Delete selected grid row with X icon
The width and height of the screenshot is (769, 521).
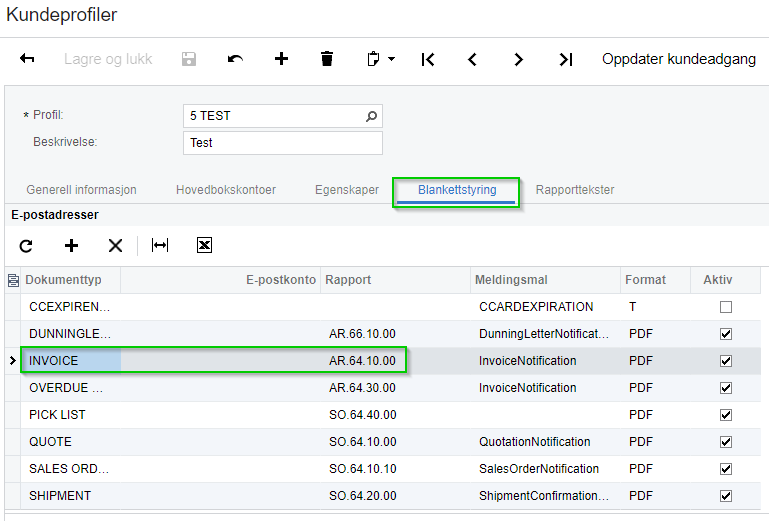[115, 245]
